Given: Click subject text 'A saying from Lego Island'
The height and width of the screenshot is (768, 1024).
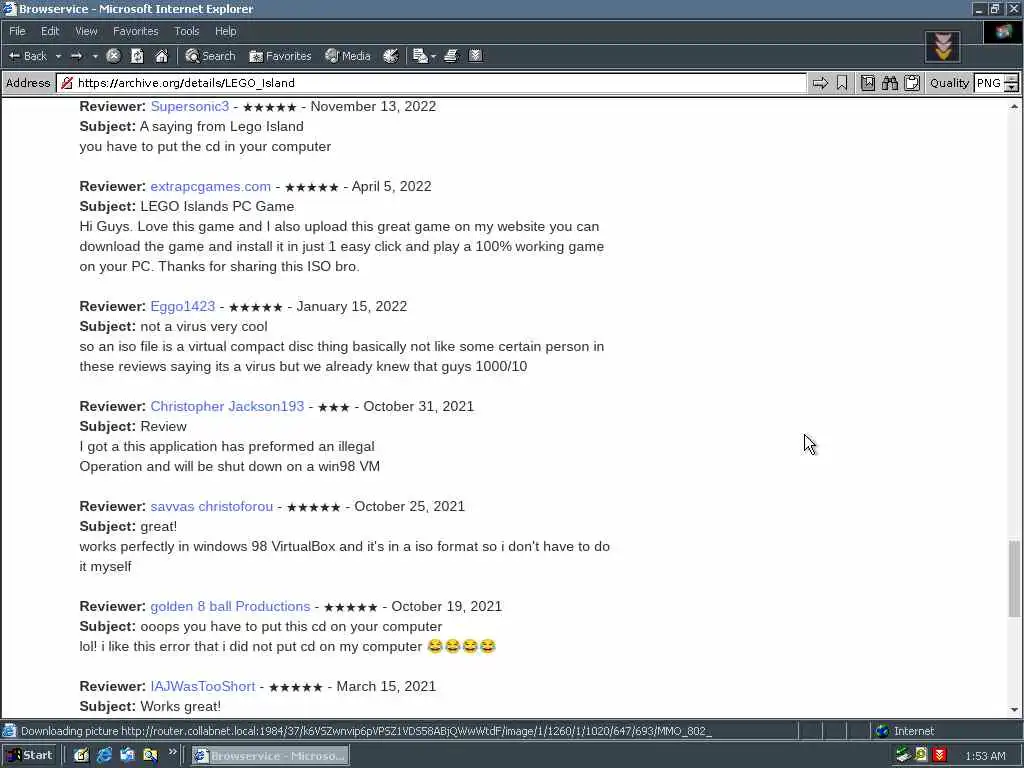Looking at the screenshot, I should pyautogui.click(x=221, y=127).
